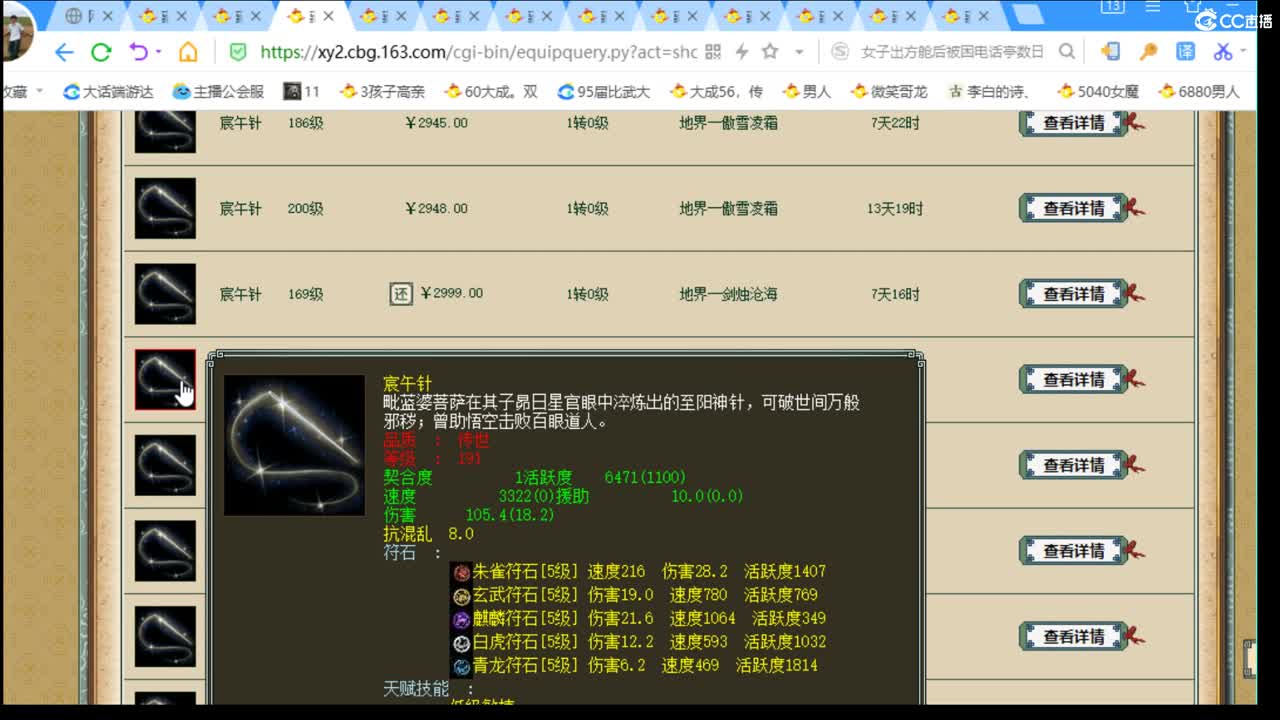Open the 大话端游达 bookmark
The width and height of the screenshot is (1280, 720).
pyautogui.click(x=108, y=91)
